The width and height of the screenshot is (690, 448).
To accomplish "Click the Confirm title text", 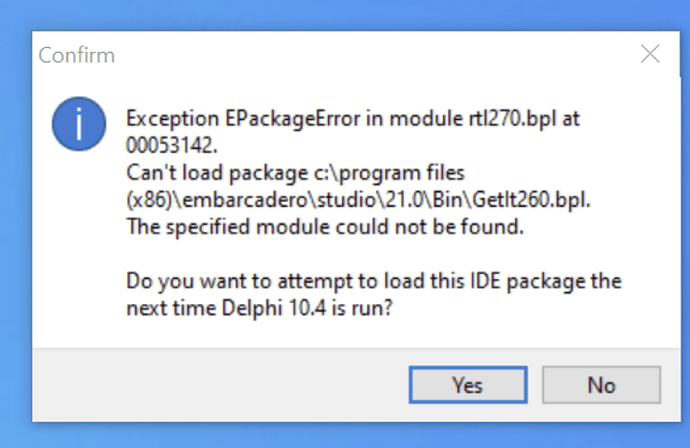I will 77,55.
